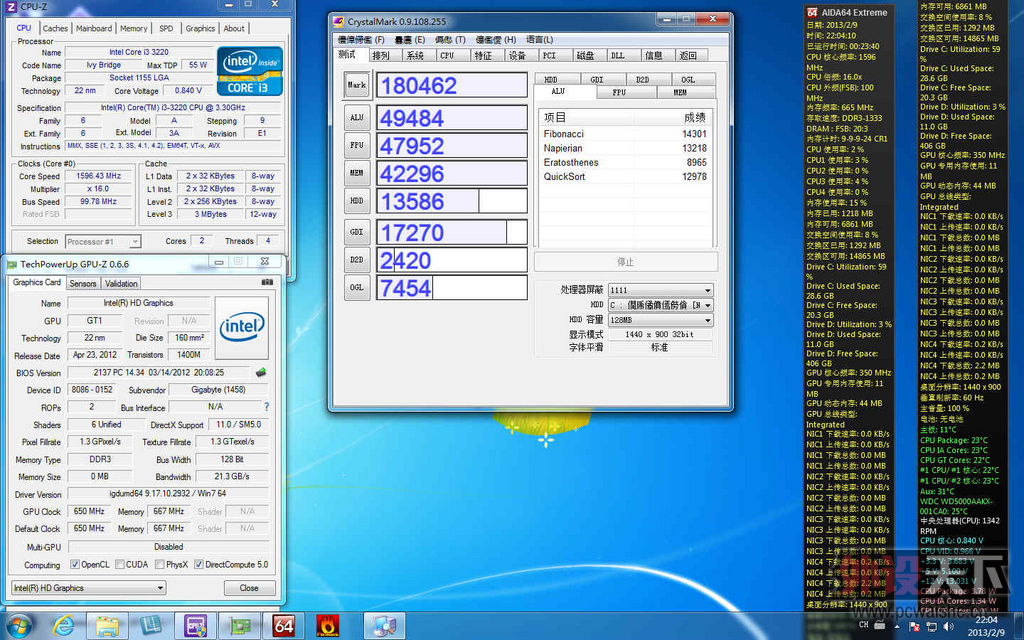This screenshot has height=640, width=1024.
Task: Click the CPU-Z title bar Z icon
Action: (10, 7)
